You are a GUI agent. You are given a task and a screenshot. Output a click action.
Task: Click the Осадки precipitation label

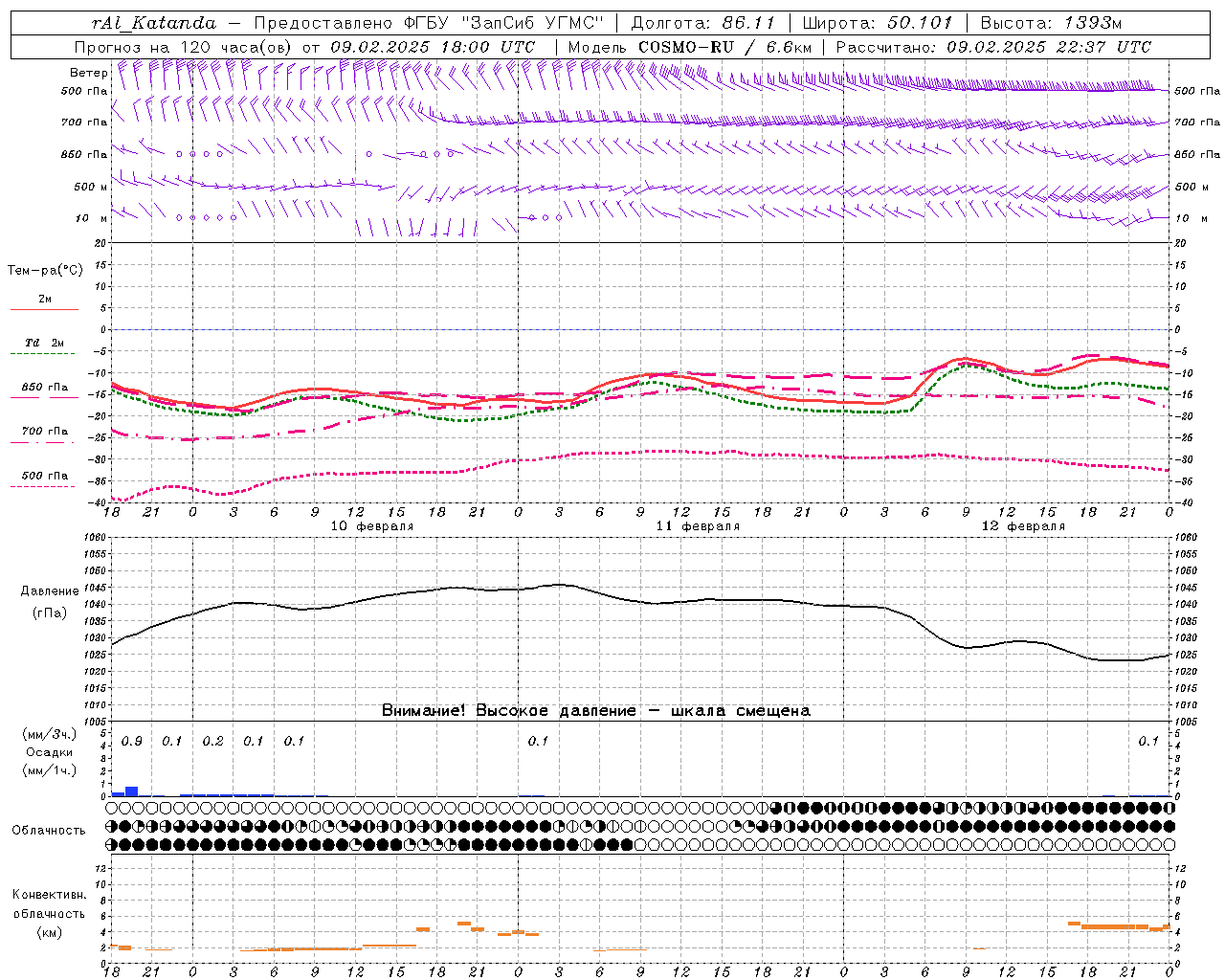pyautogui.click(x=49, y=752)
